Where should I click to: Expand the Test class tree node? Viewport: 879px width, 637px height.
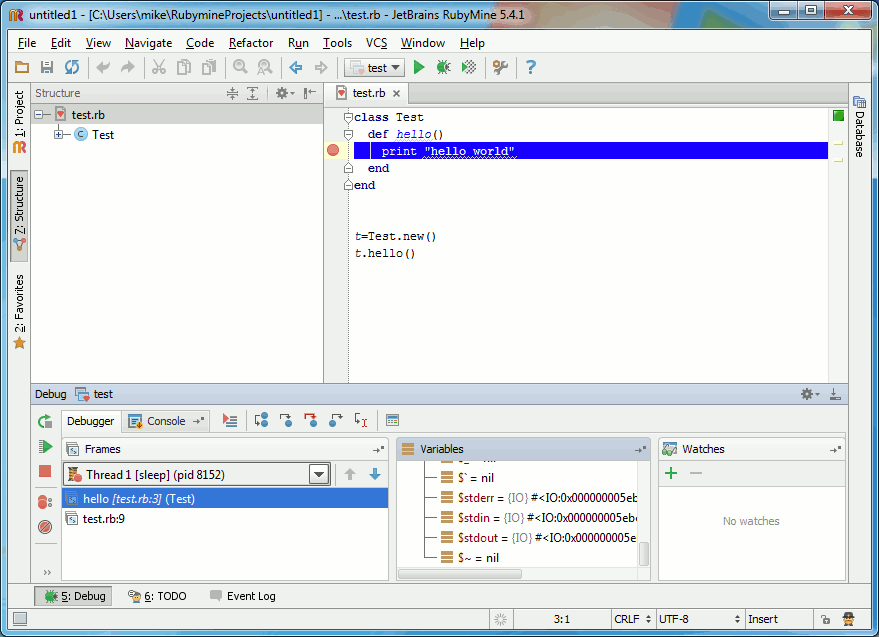click(58, 135)
